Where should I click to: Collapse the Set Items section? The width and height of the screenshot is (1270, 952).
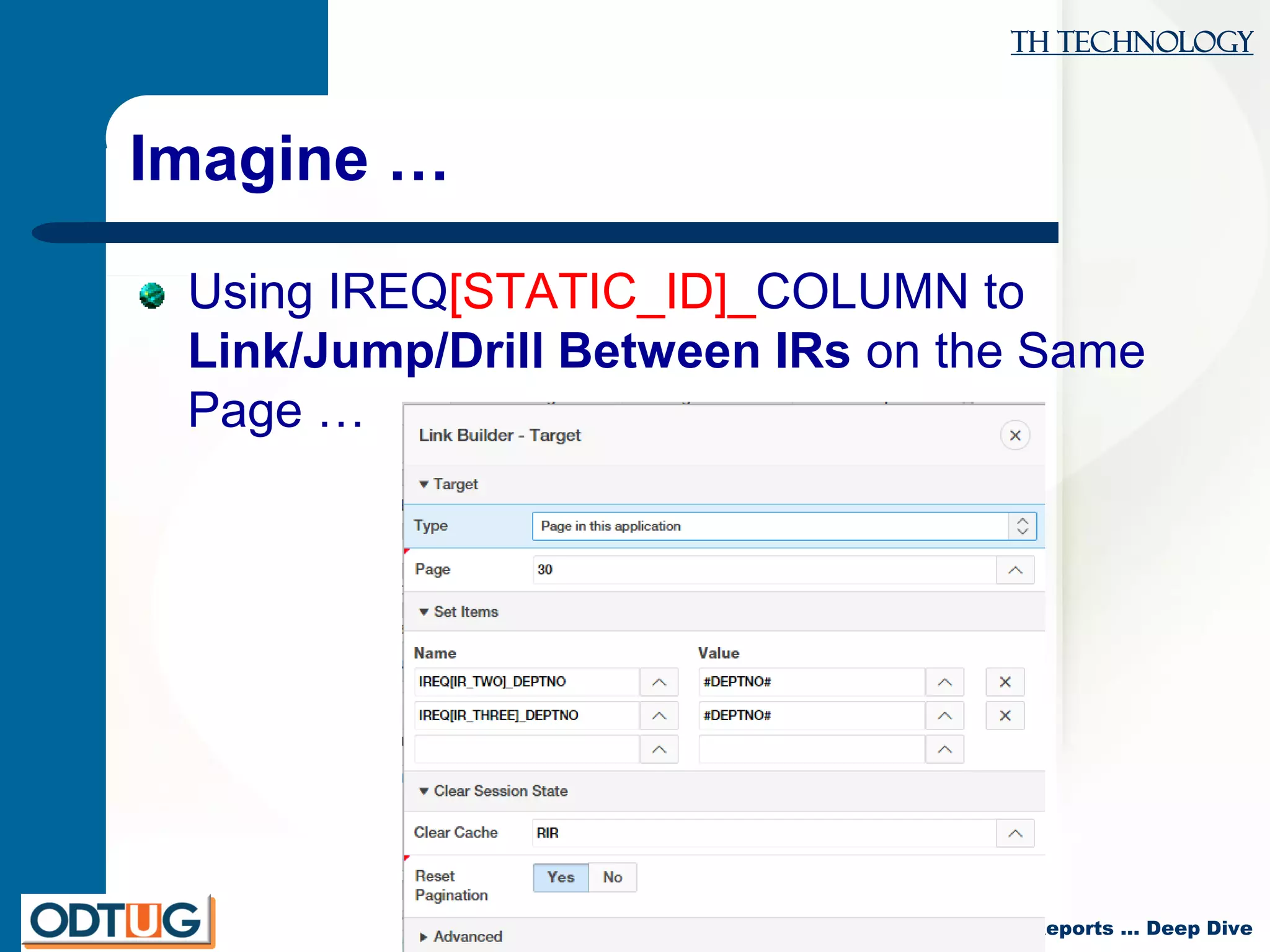point(424,612)
